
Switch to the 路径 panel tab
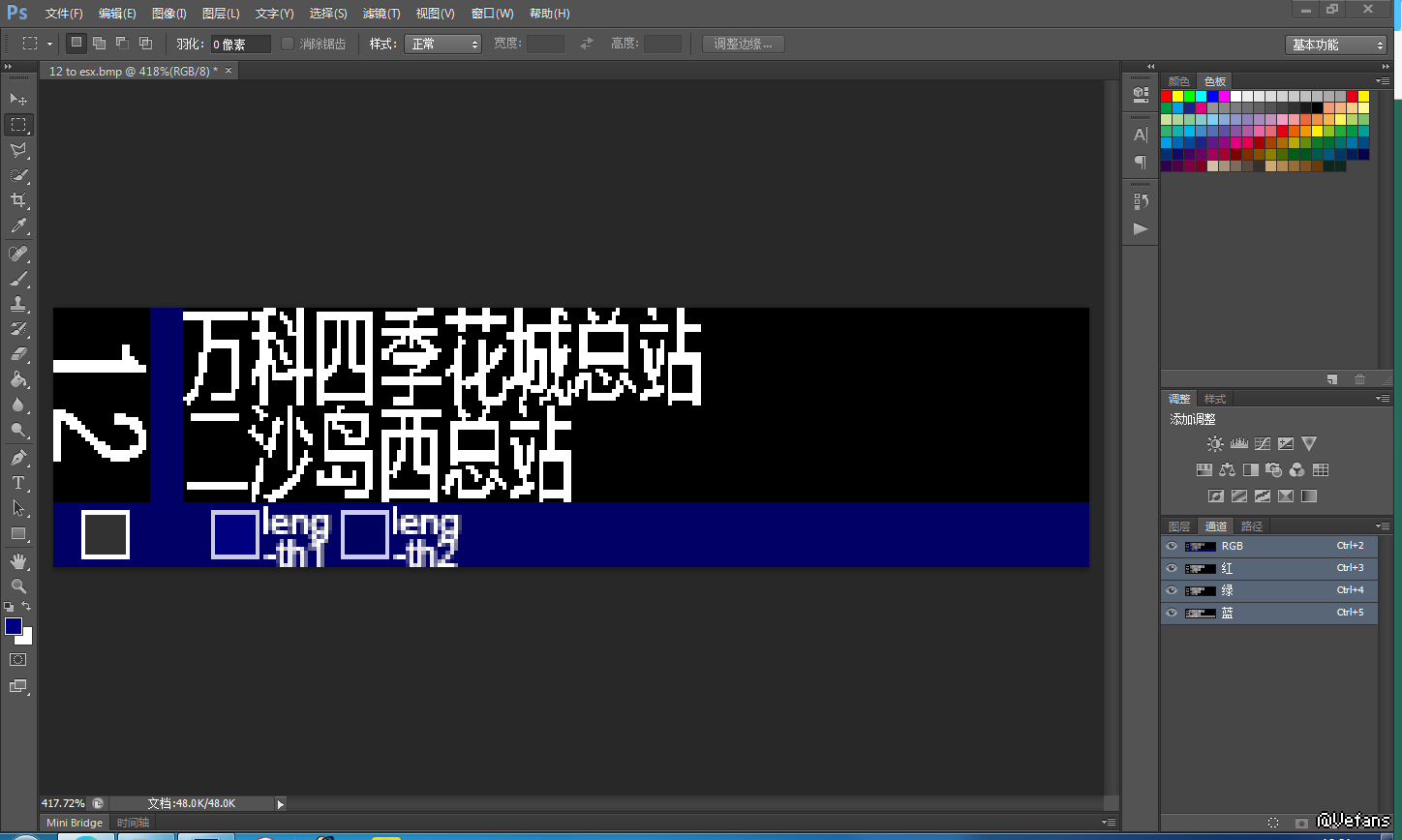(x=1252, y=526)
